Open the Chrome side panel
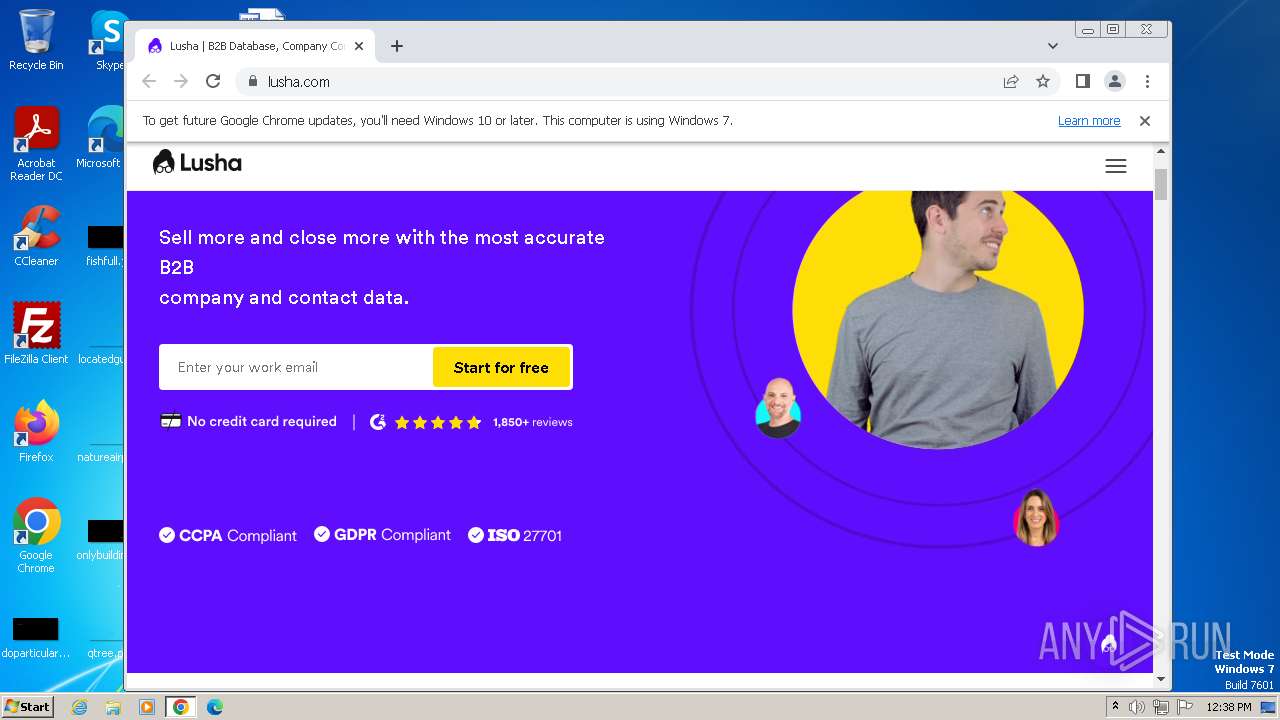Image resolution: width=1280 pixels, height=720 pixels. 1082,81
